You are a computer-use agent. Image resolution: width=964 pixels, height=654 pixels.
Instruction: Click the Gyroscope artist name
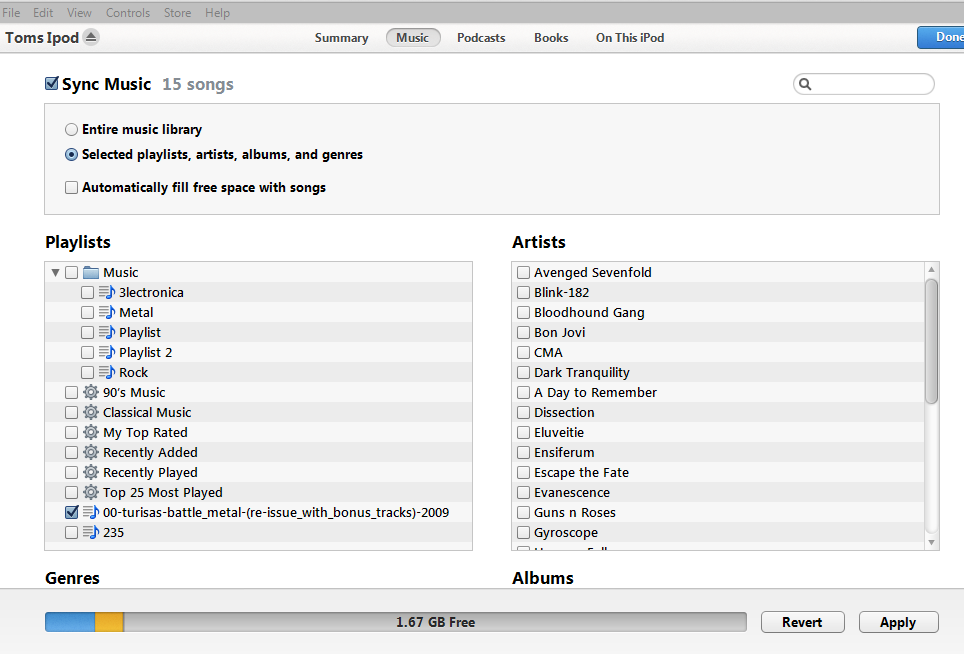(566, 532)
